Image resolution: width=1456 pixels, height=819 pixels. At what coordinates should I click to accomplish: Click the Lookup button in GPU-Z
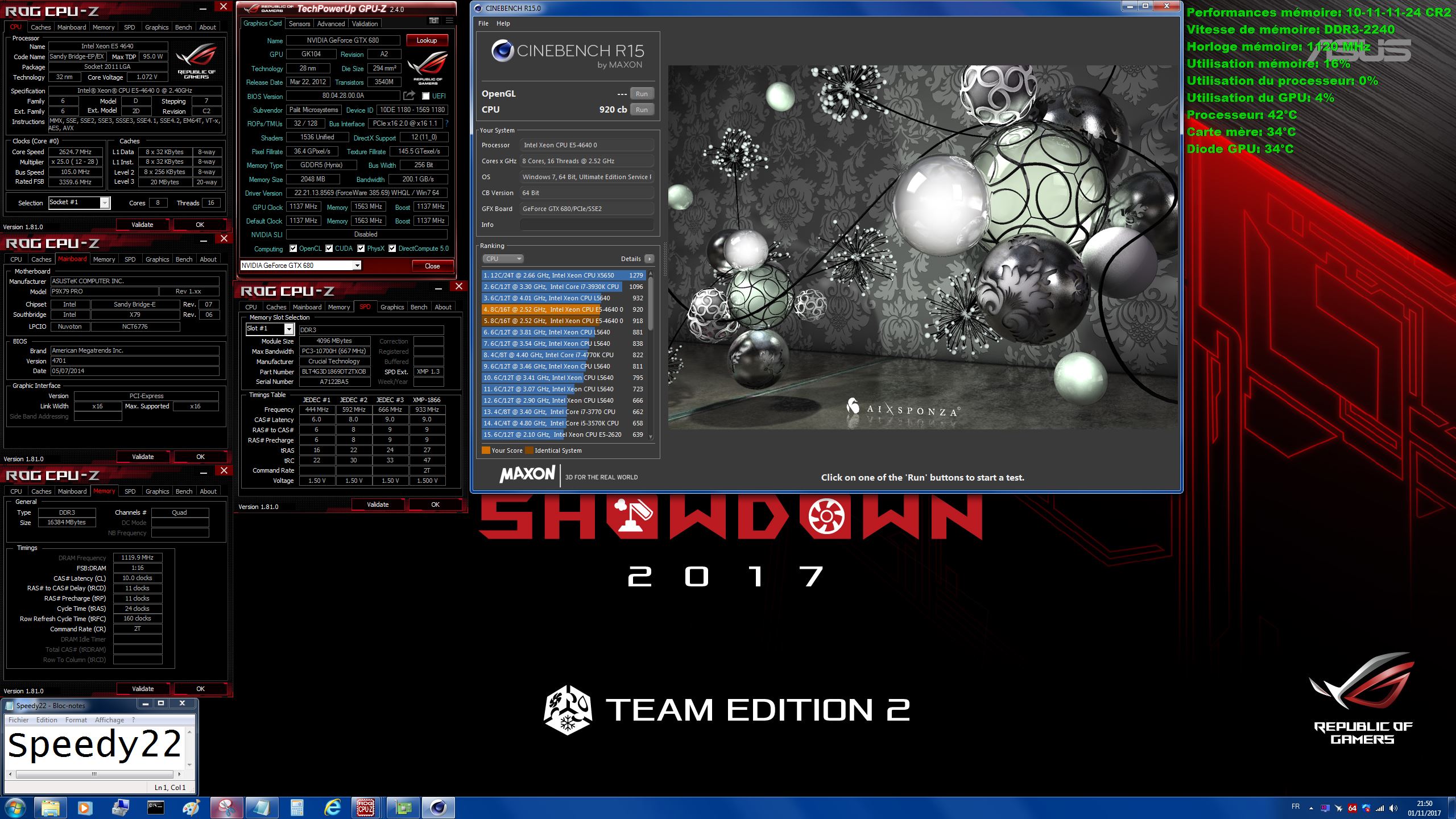coord(427,40)
